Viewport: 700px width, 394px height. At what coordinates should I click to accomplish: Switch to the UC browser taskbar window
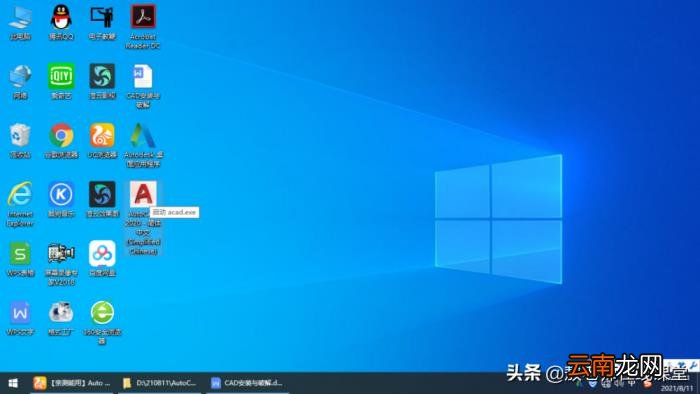point(72,383)
